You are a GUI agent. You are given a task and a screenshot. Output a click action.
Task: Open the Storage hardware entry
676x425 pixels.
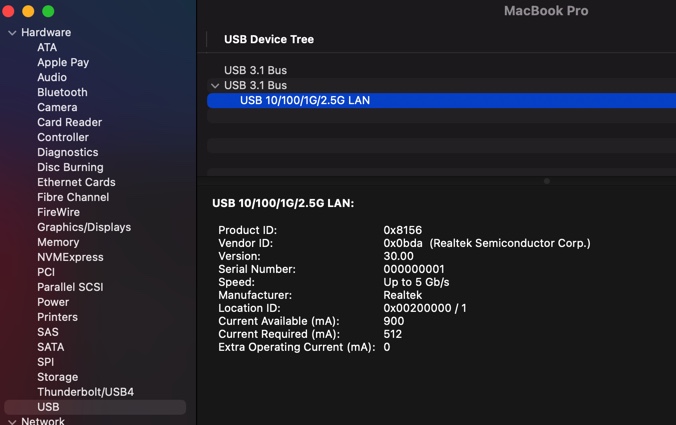click(x=57, y=377)
